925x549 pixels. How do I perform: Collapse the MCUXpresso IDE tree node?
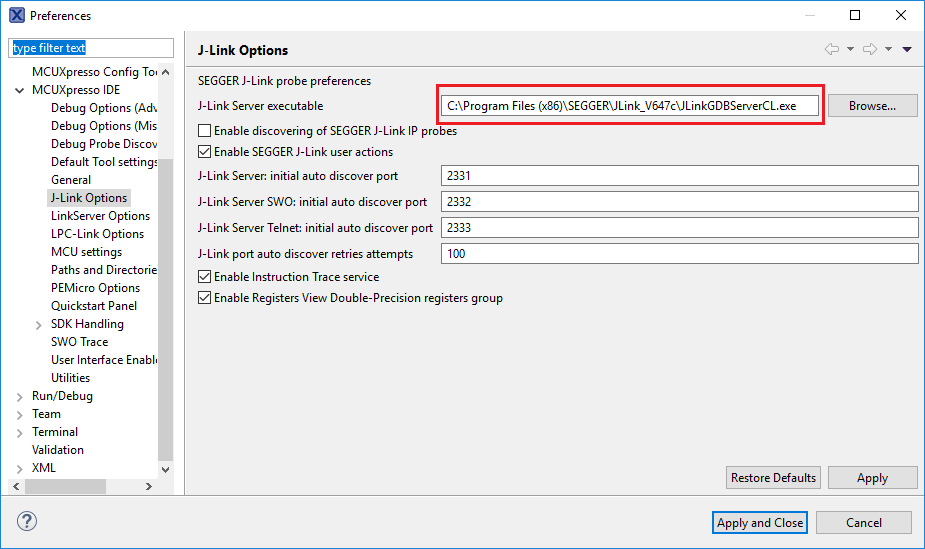click(20, 90)
